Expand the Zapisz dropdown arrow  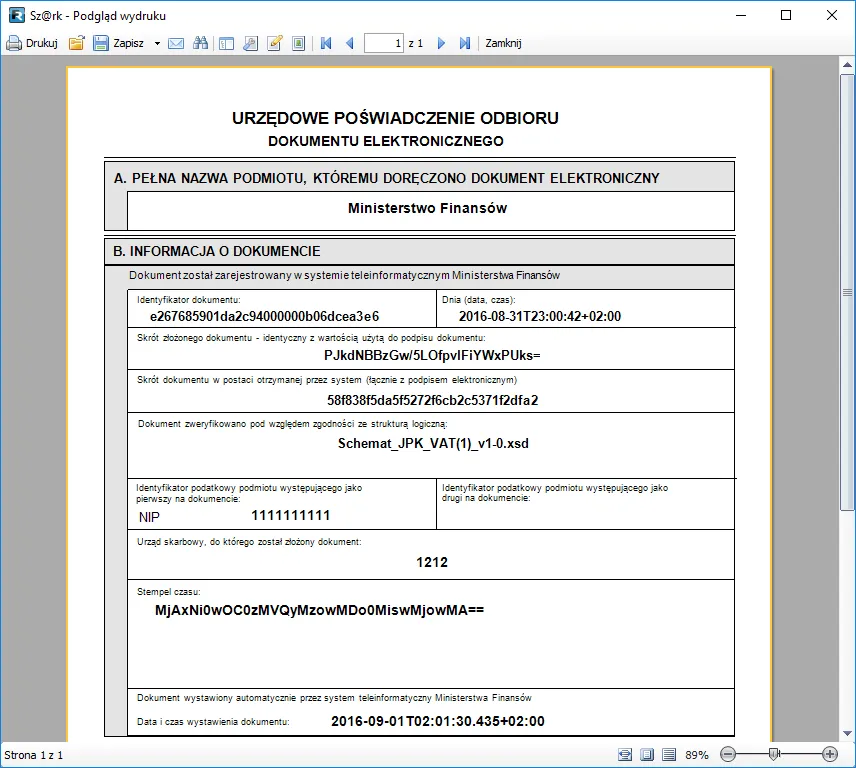tap(157, 43)
